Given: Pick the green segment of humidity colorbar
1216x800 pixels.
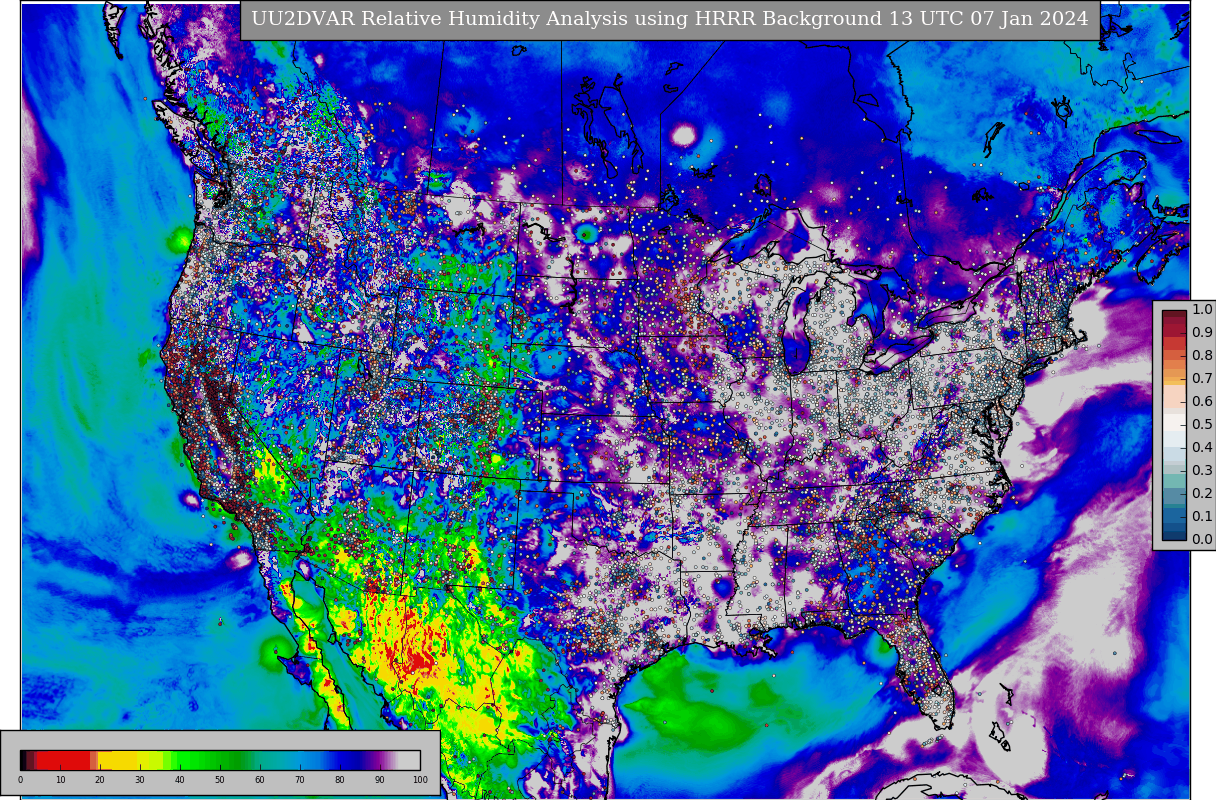Looking at the screenshot, I should pyautogui.click(x=210, y=760).
